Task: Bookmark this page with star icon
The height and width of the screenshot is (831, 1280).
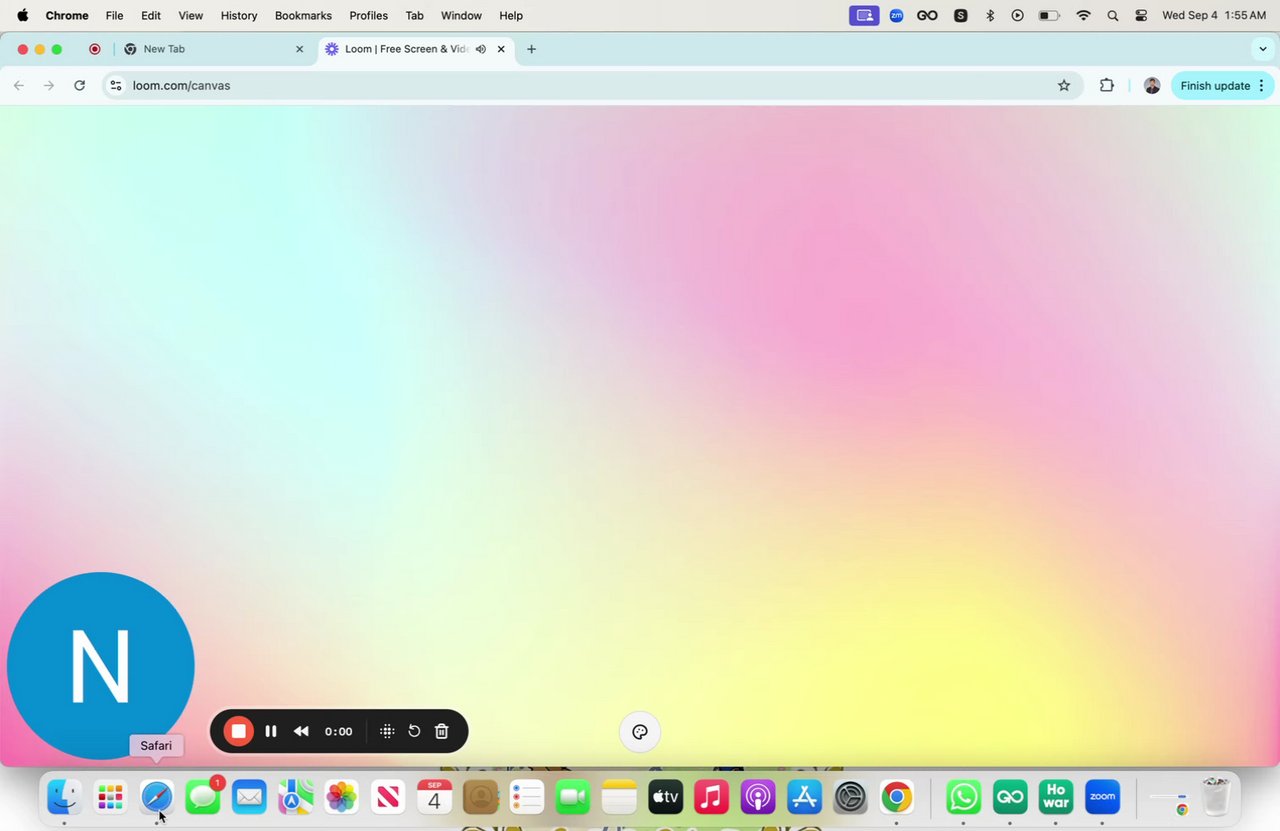Action: coord(1064,86)
